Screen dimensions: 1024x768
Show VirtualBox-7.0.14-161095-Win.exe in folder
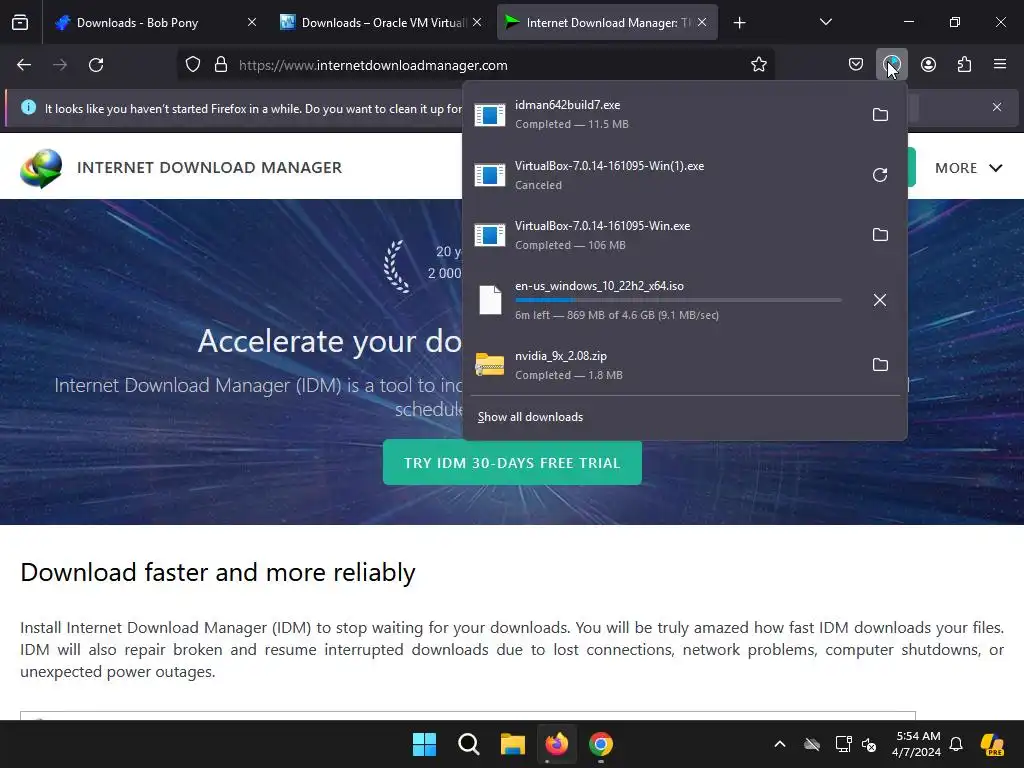pos(880,234)
